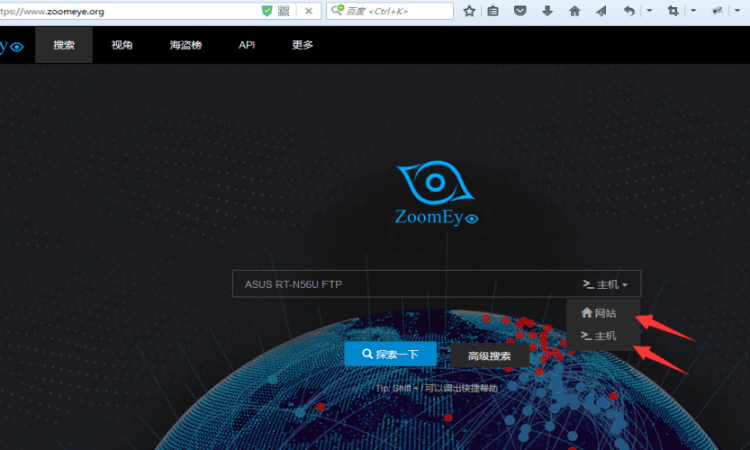Open the downloads arrow icon
Screen dimensions: 750x450
point(547,11)
